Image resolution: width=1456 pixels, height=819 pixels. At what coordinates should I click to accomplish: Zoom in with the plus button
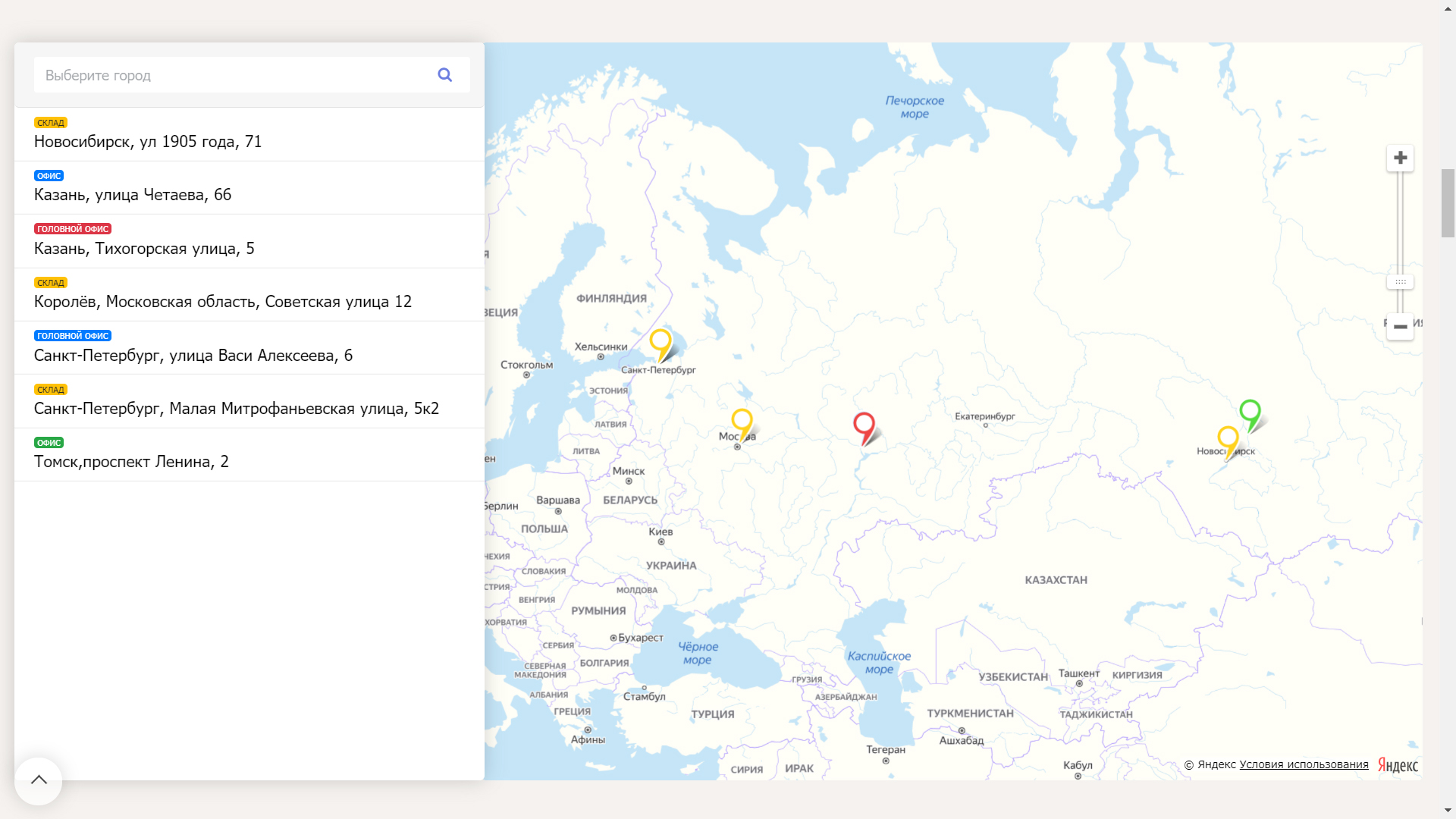pyautogui.click(x=1400, y=158)
